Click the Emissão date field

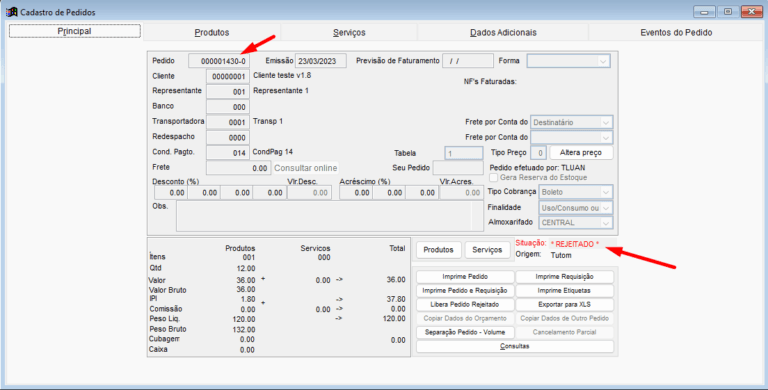(321, 61)
